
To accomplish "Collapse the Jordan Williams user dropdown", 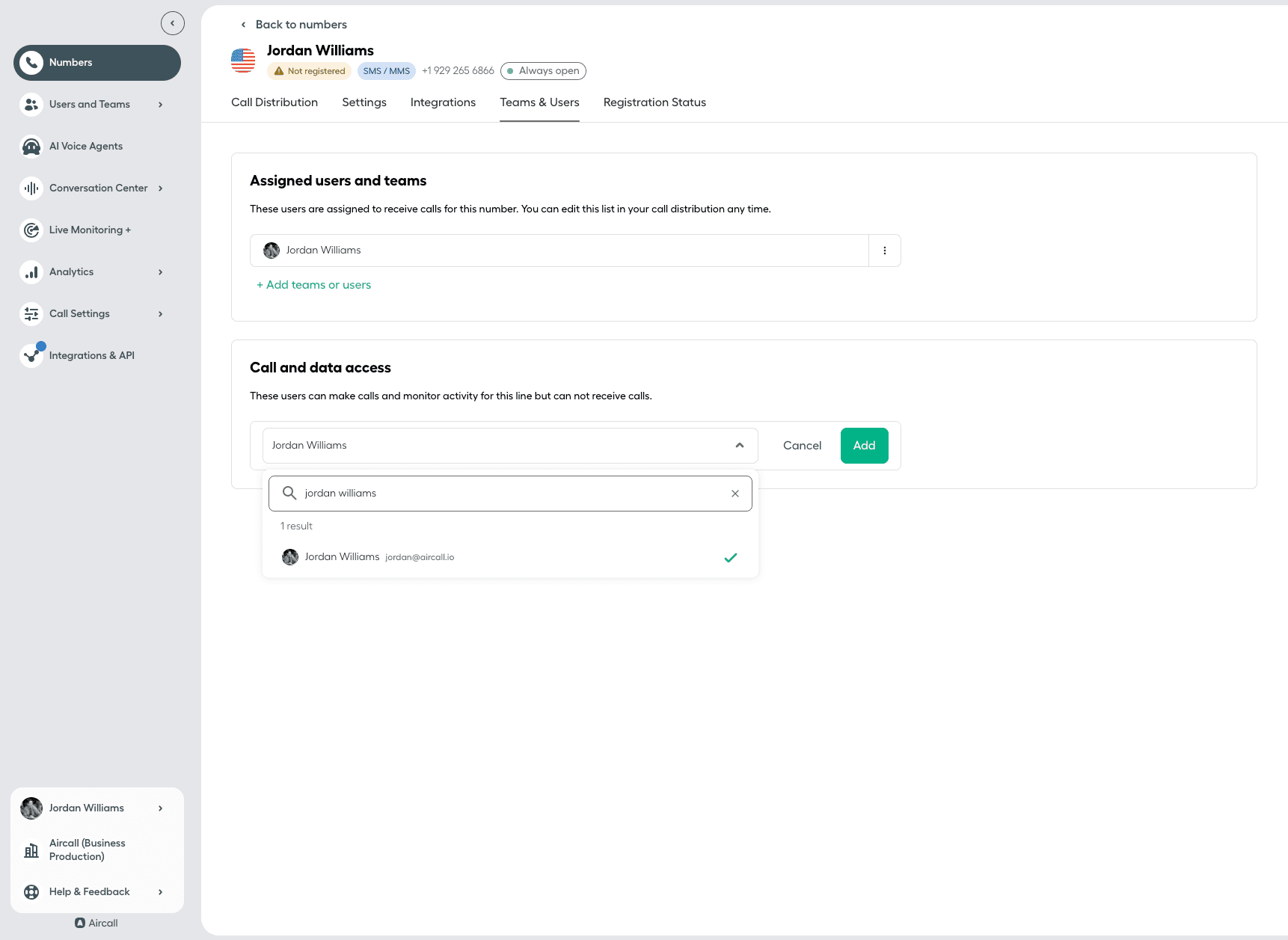I will click(739, 446).
